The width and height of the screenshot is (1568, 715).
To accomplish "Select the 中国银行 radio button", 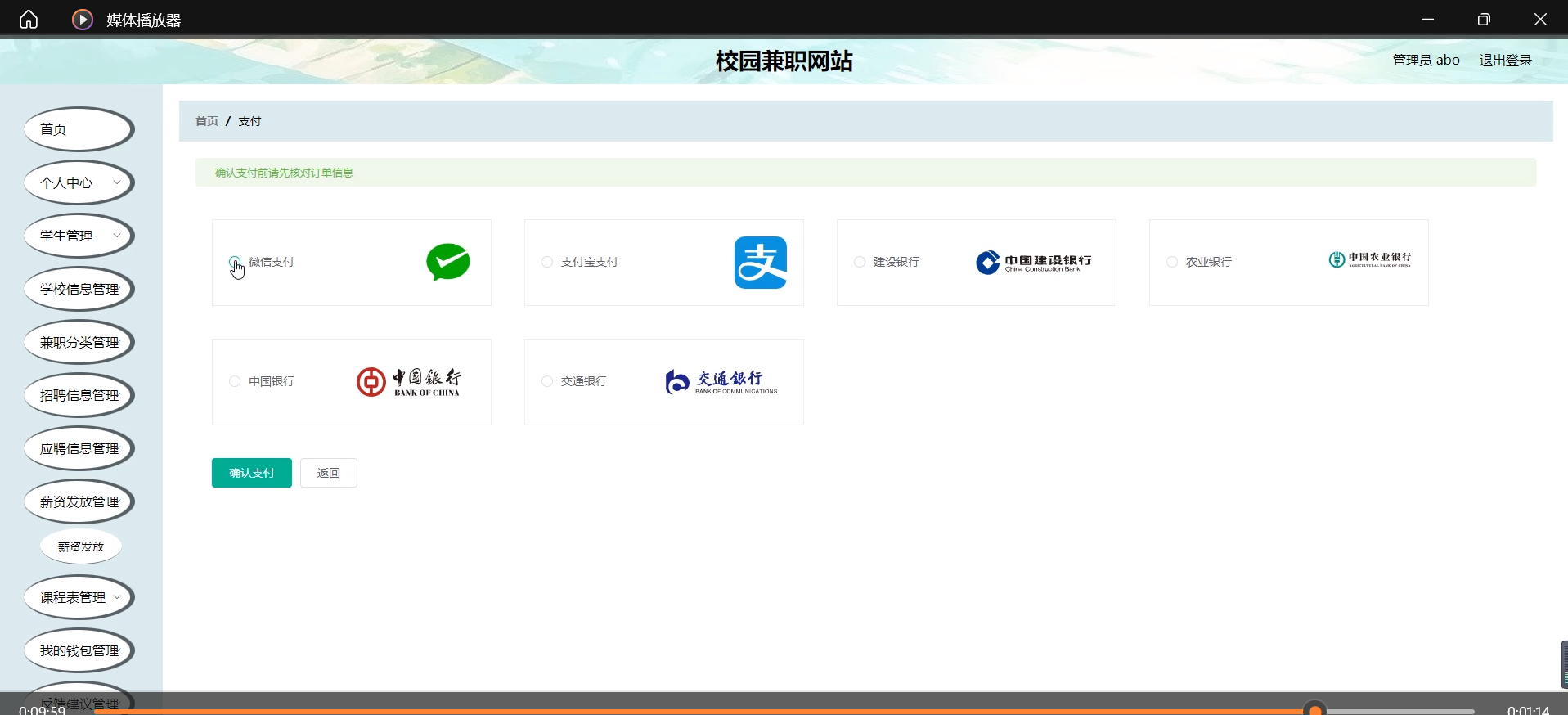I will (x=235, y=381).
